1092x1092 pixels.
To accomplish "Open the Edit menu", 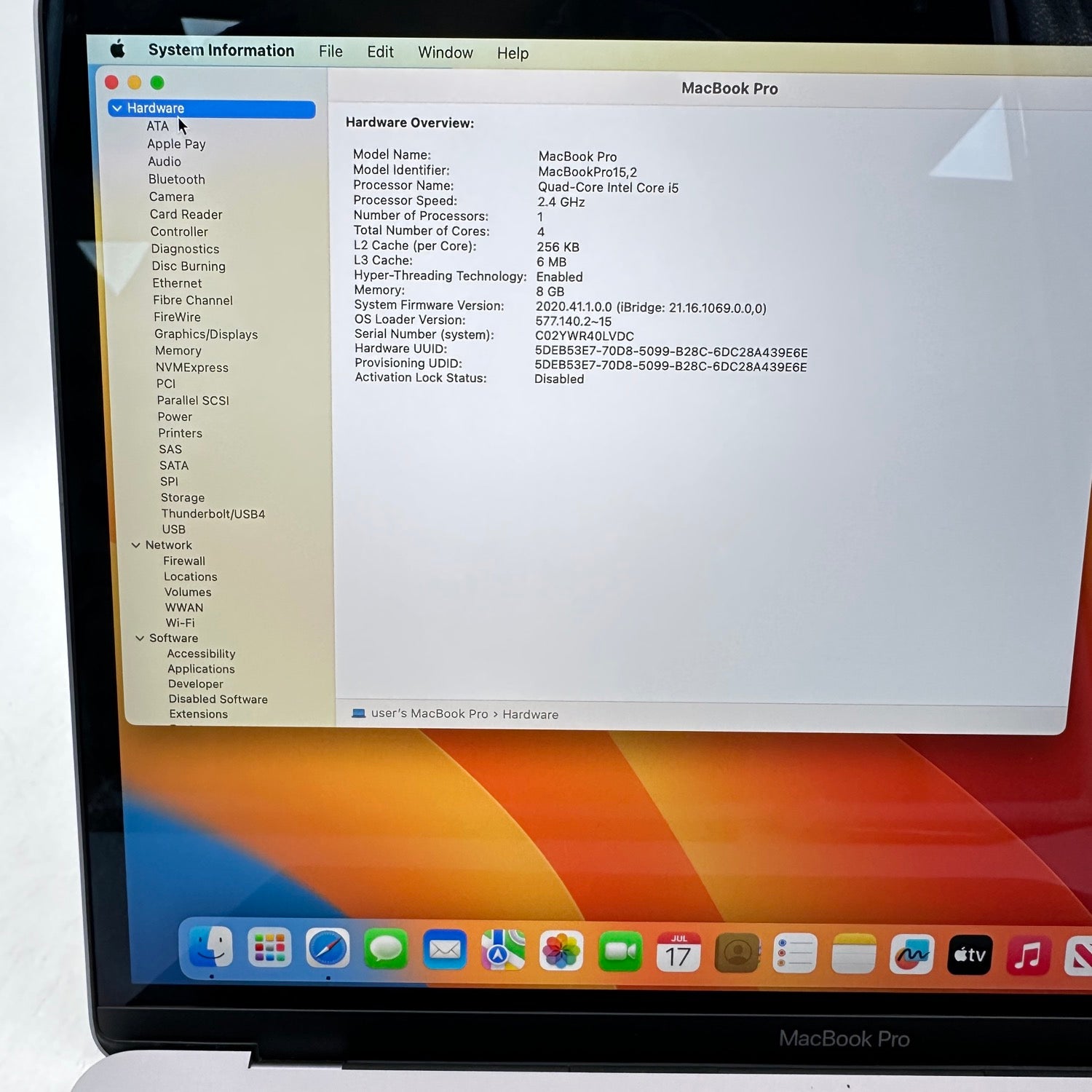I will [380, 52].
